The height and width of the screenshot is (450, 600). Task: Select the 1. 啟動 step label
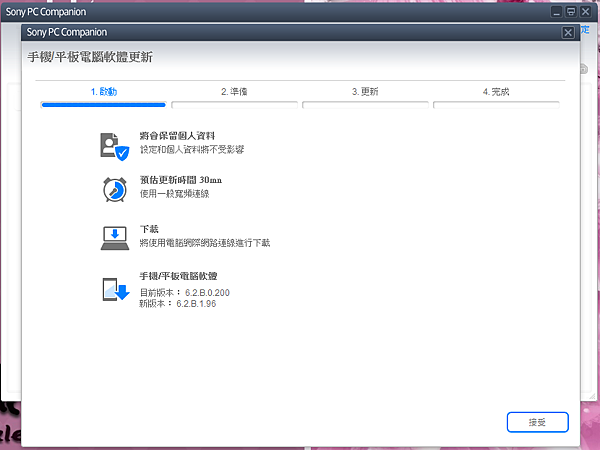(104, 91)
